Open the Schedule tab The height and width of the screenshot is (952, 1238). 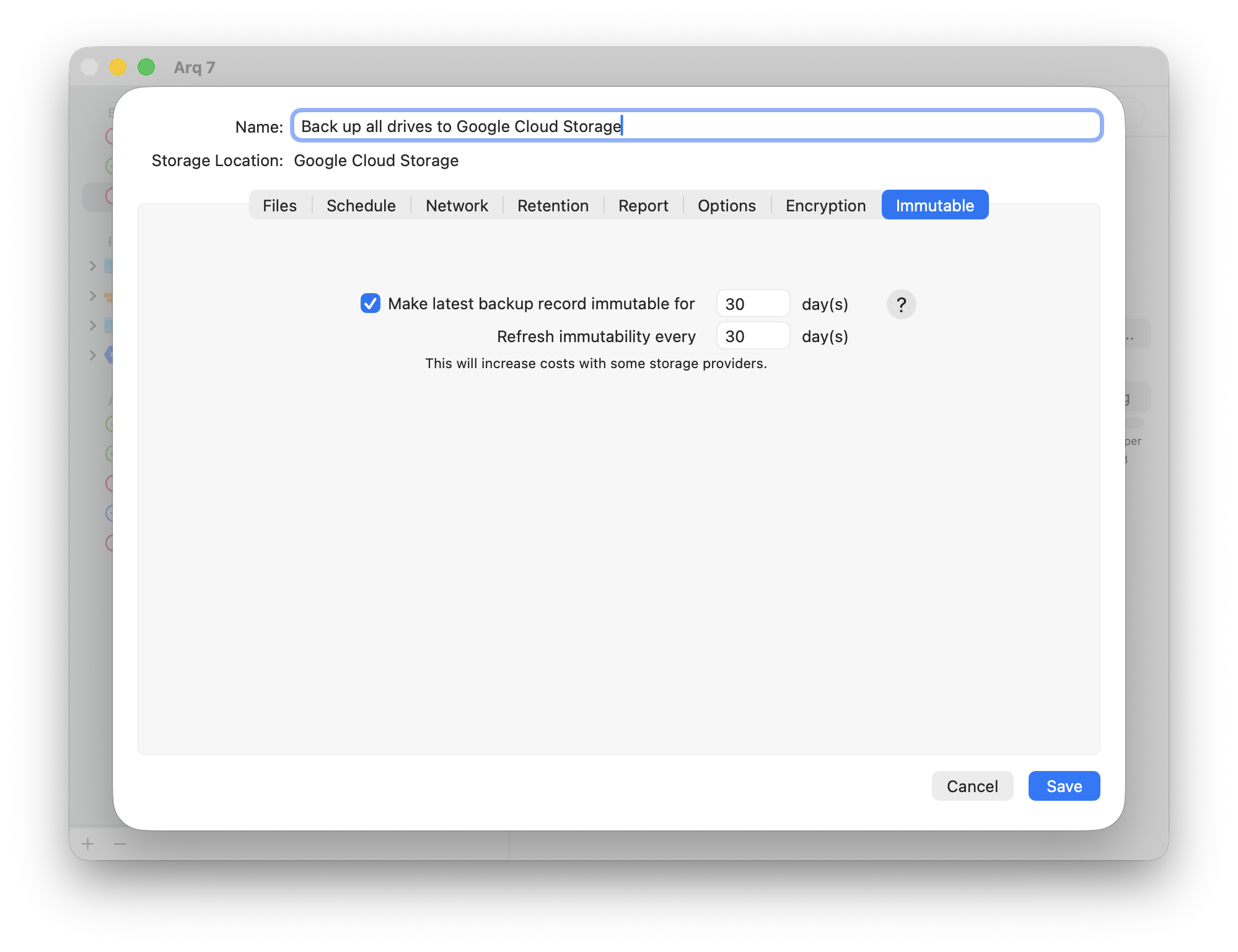361,205
